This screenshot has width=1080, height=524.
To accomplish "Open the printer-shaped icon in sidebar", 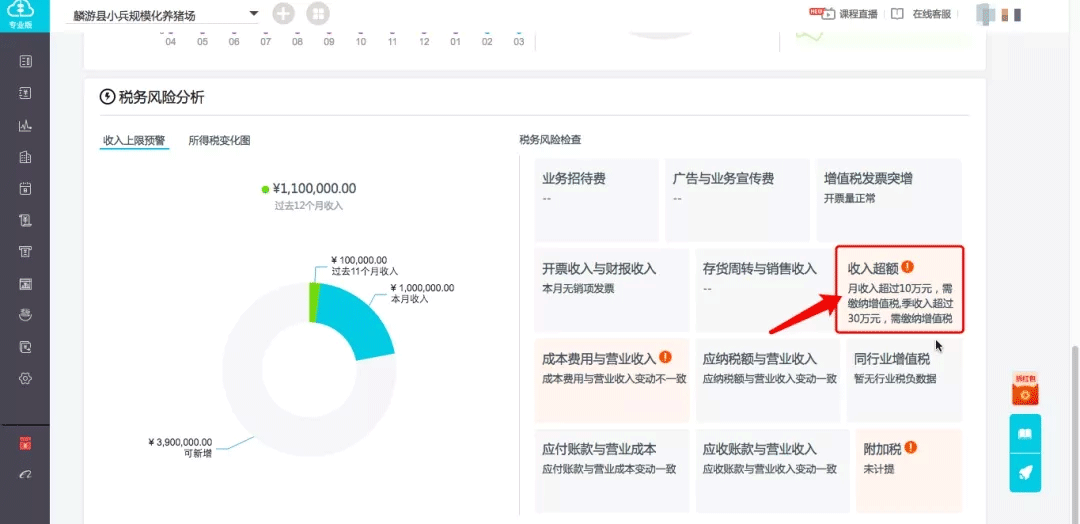I will tap(25, 252).
